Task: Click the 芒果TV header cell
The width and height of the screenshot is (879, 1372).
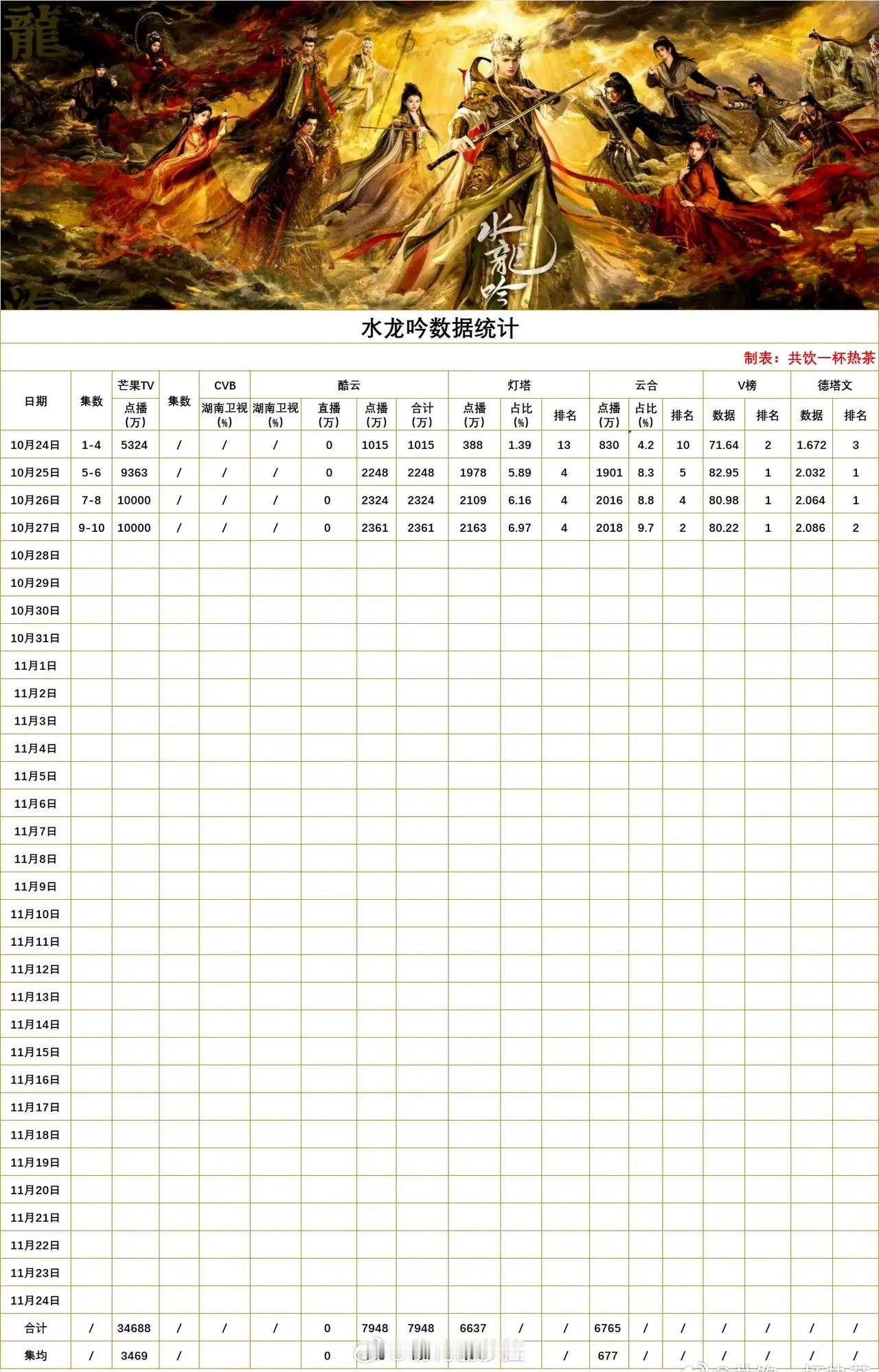Action: [135, 385]
